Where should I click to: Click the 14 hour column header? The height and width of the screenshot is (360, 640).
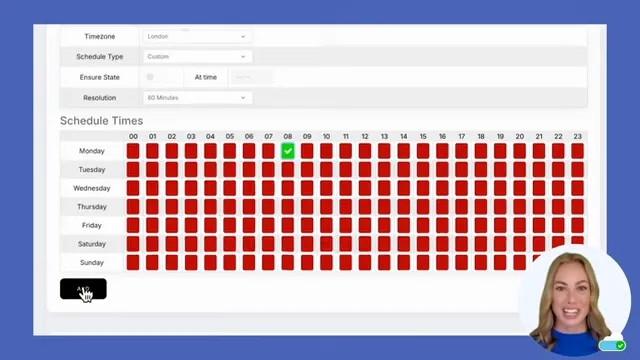coord(404,136)
